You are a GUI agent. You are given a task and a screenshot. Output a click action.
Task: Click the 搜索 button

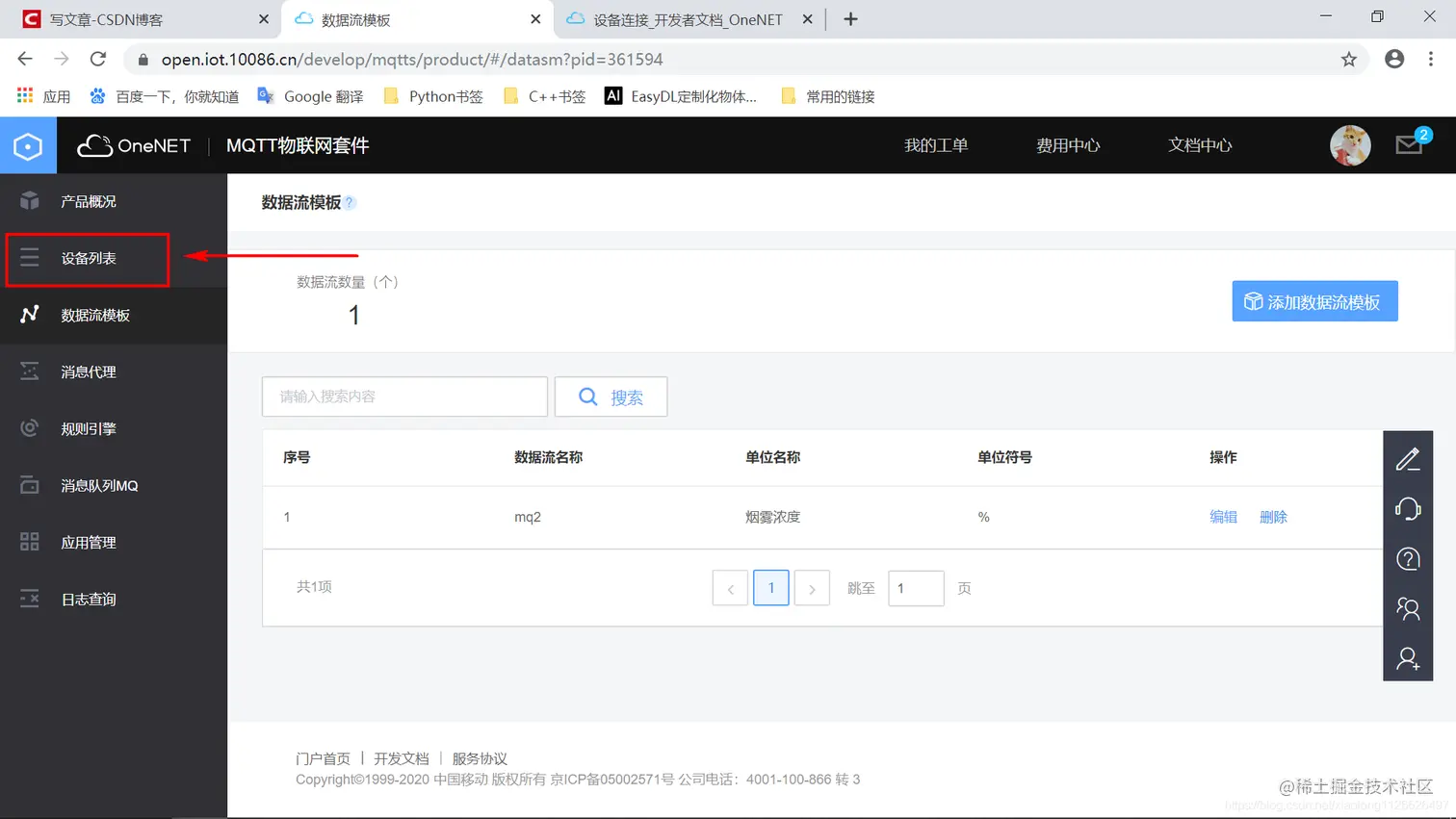pos(611,397)
